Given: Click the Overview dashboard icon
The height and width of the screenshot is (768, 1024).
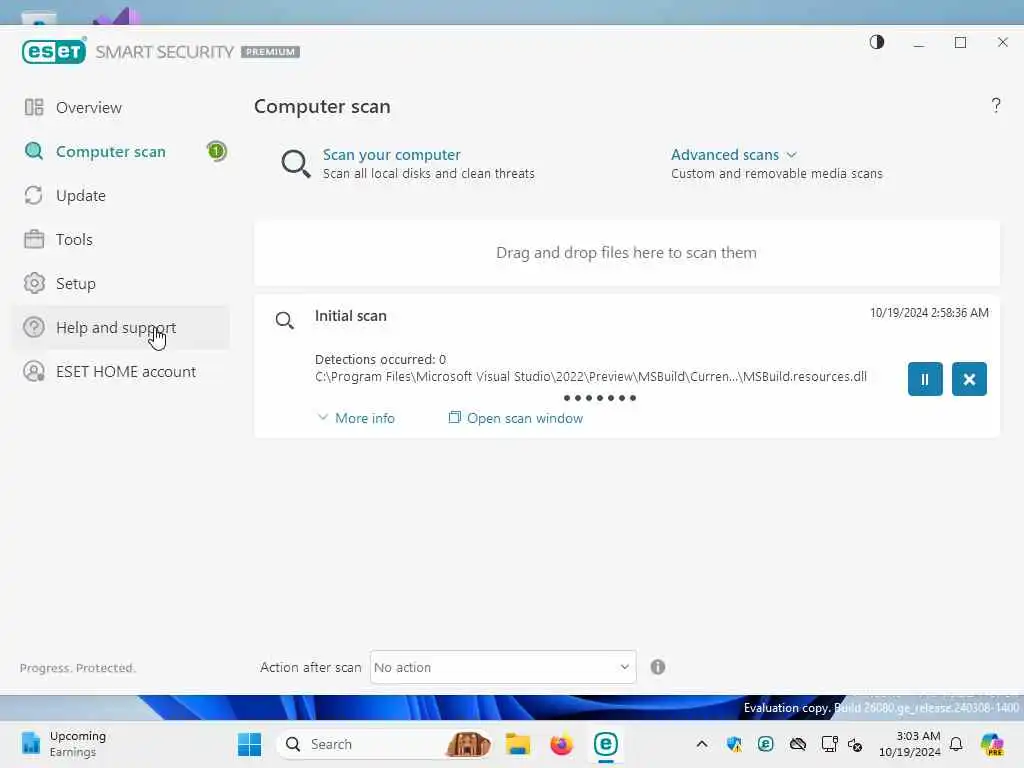Looking at the screenshot, I should 34,107.
